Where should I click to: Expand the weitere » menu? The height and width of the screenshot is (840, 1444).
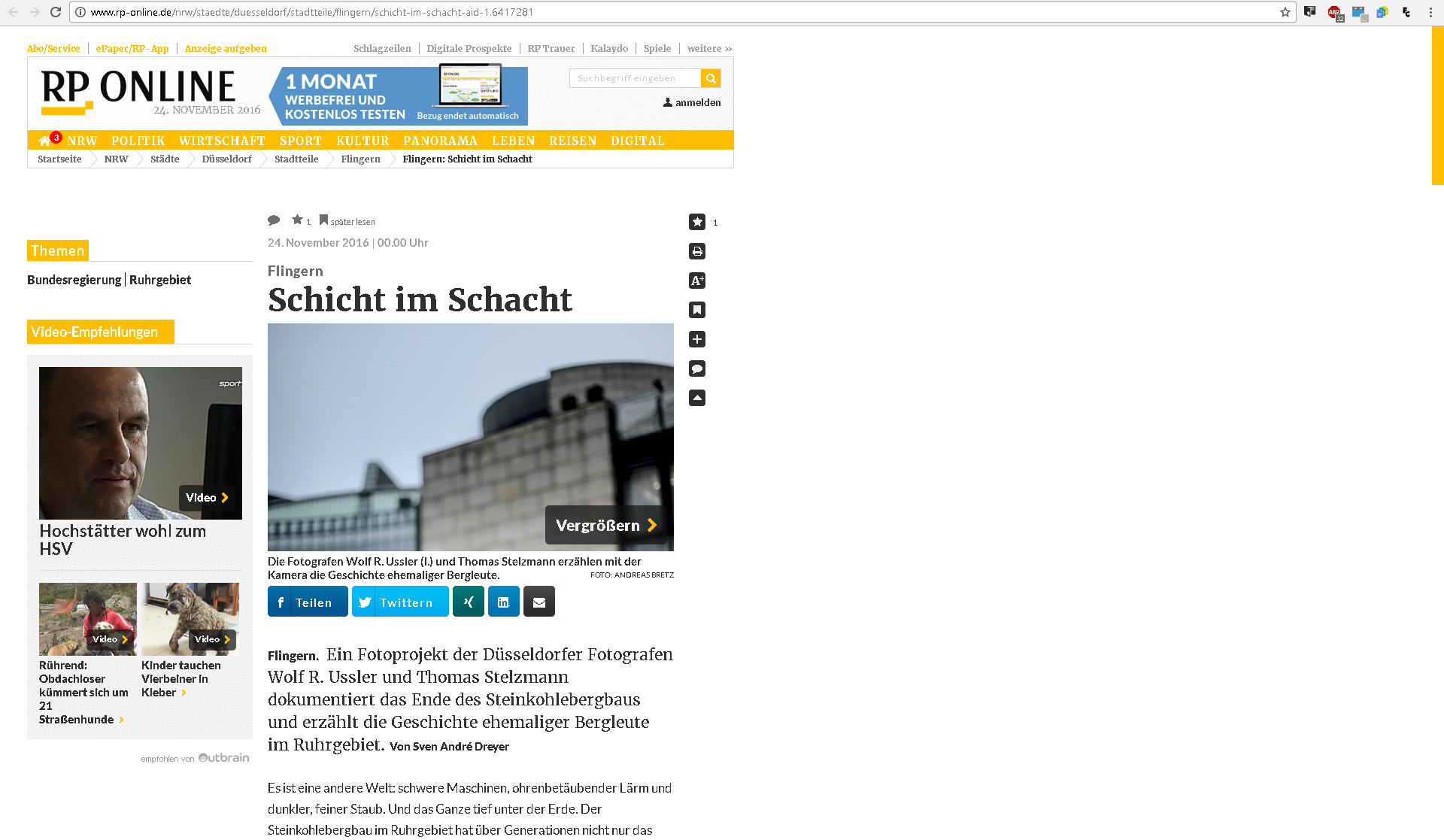pos(708,49)
